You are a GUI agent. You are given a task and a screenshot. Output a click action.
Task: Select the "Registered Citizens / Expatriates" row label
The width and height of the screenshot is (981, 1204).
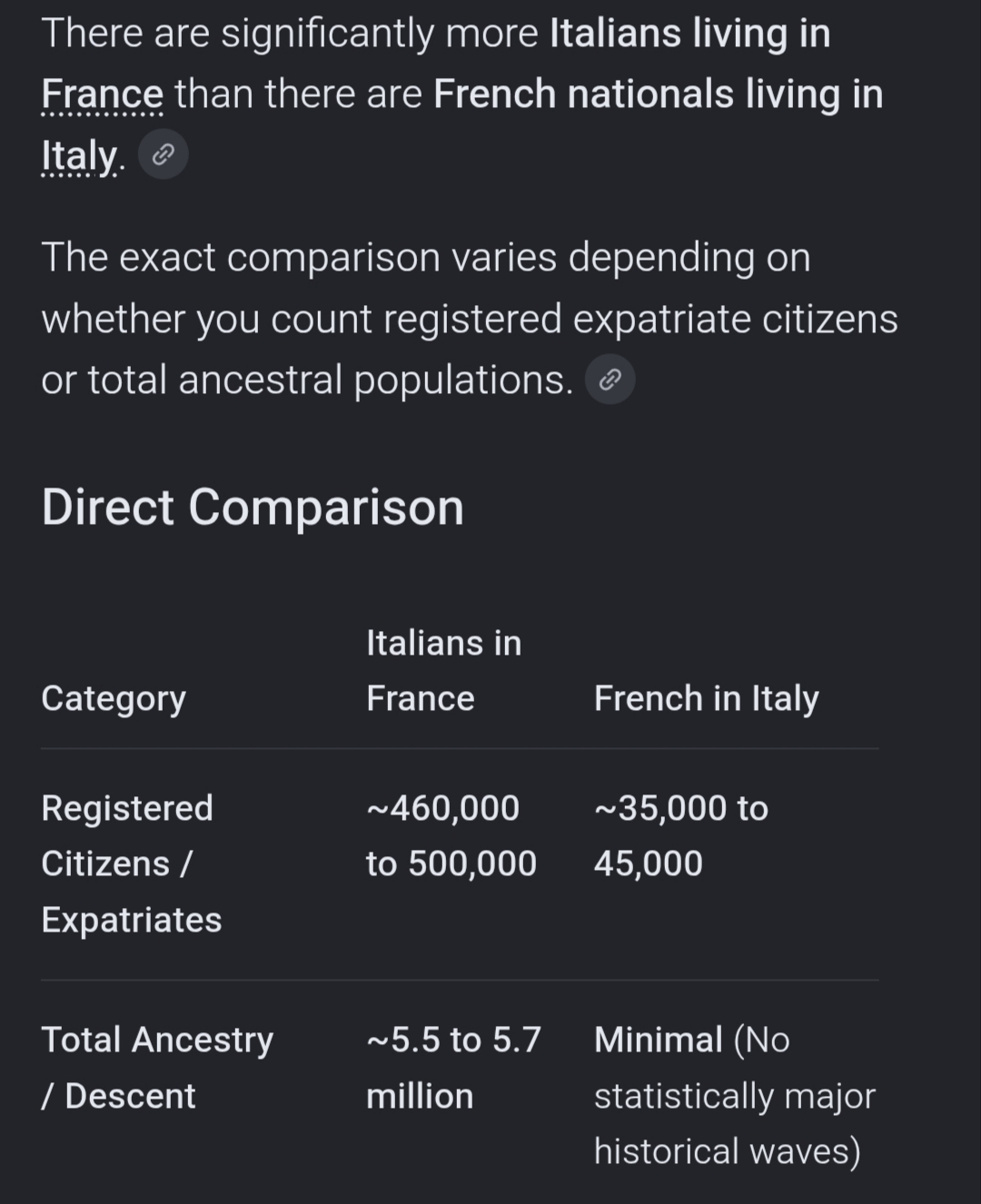click(132, 864)
